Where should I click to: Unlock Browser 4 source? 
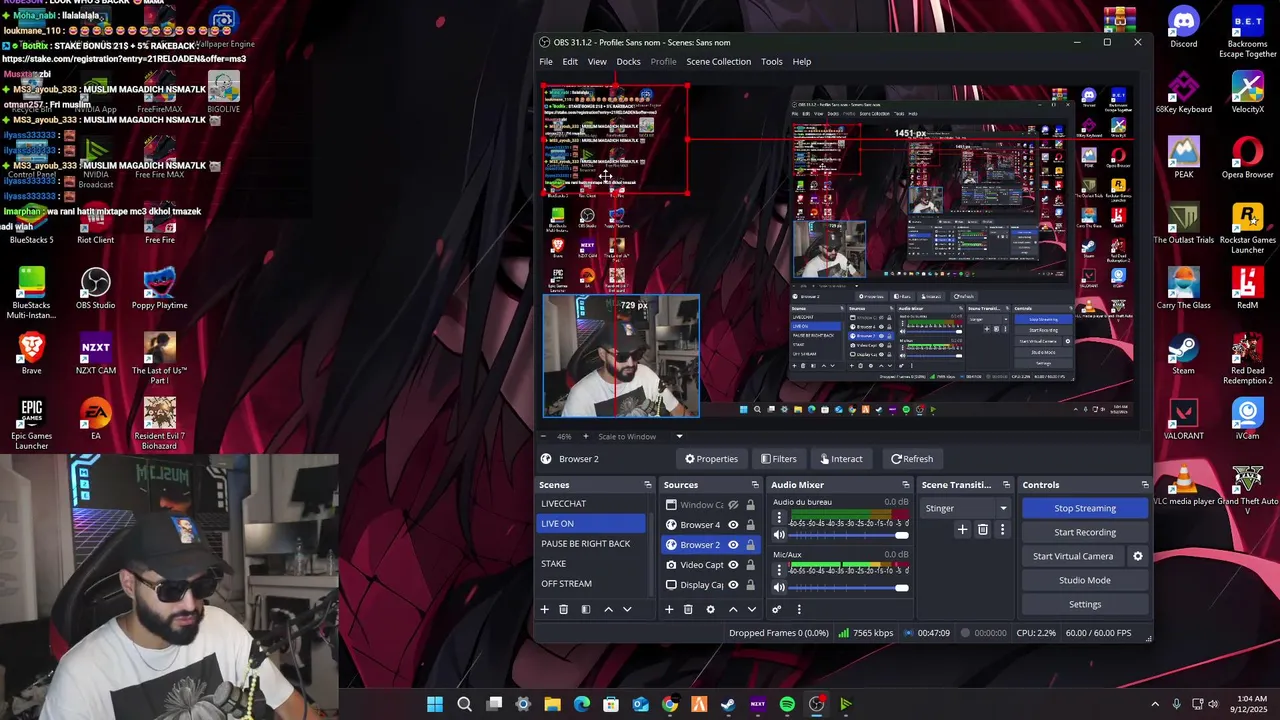coord(750,525)
